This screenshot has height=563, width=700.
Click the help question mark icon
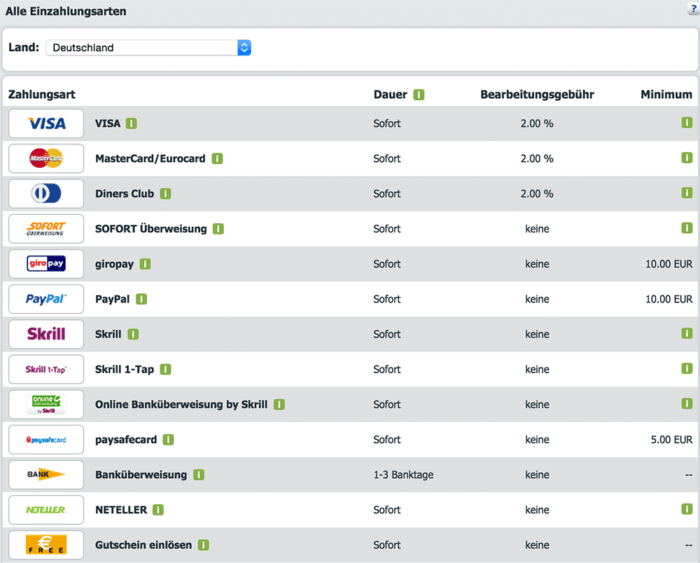pyautogui.click(x=693, y=8)
